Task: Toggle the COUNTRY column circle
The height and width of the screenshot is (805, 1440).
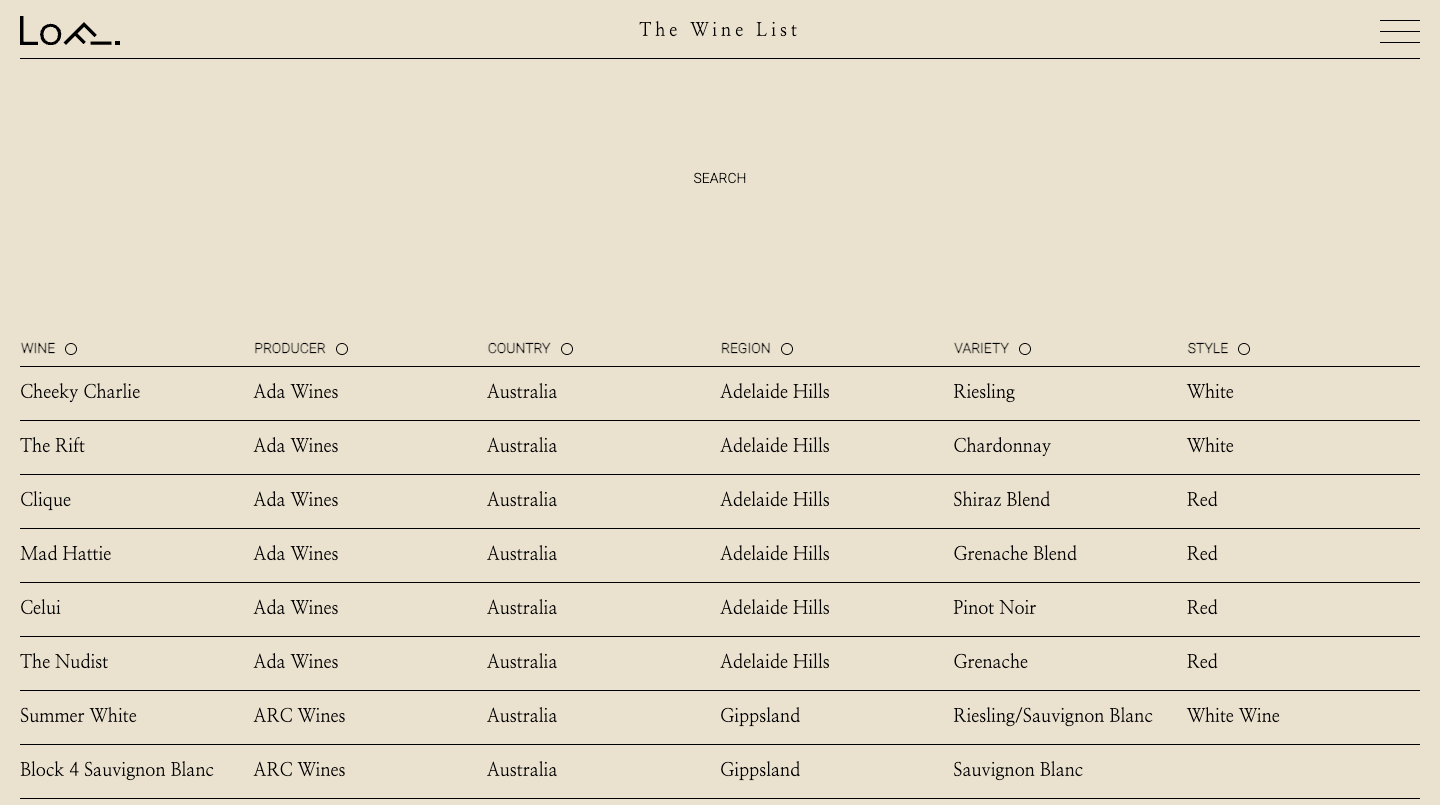Action: (567, 349)
